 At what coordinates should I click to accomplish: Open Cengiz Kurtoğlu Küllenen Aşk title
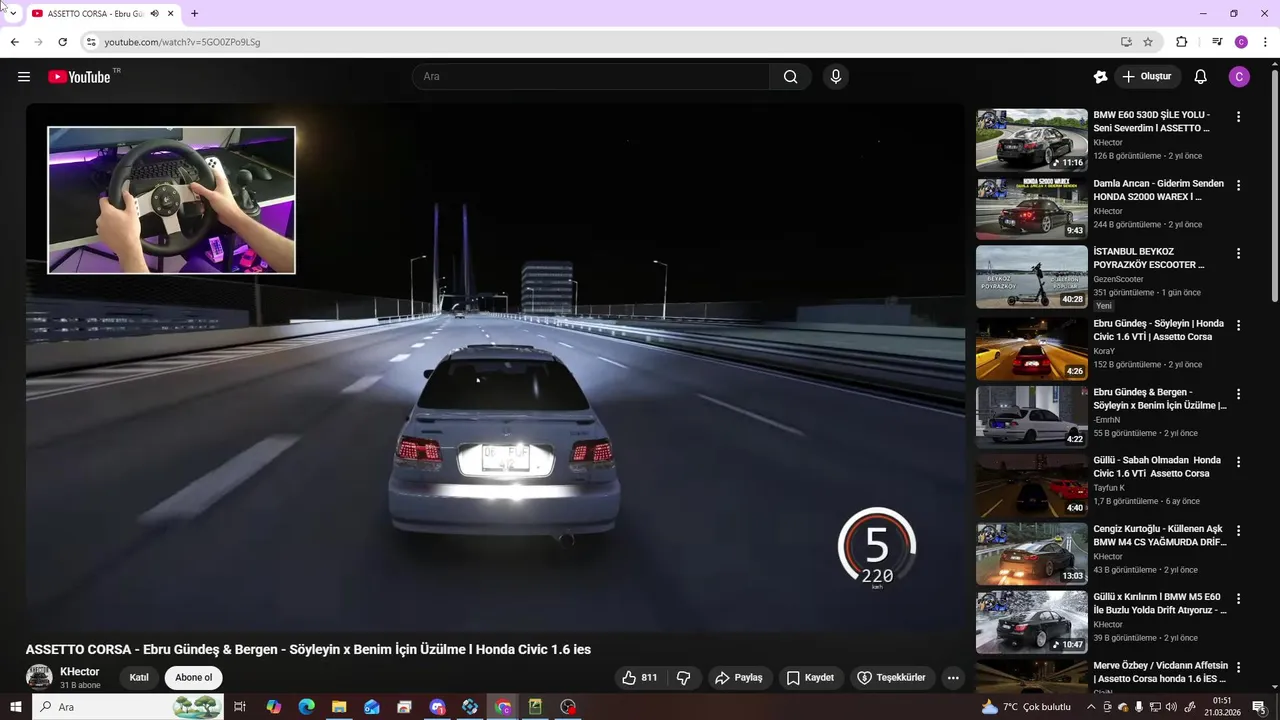point(1159,535)
